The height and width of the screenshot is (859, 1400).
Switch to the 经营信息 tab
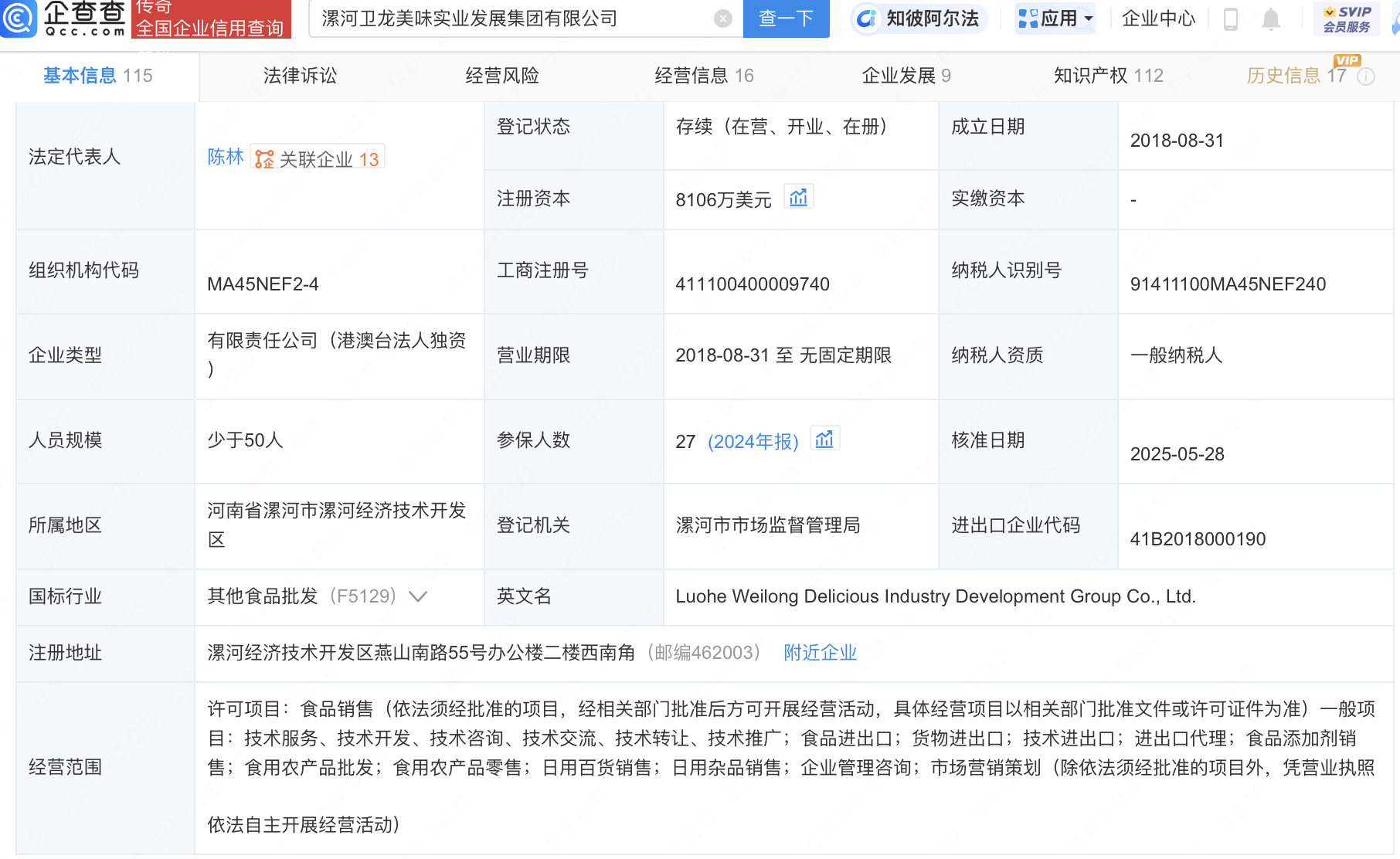click(x=704, y=76)
